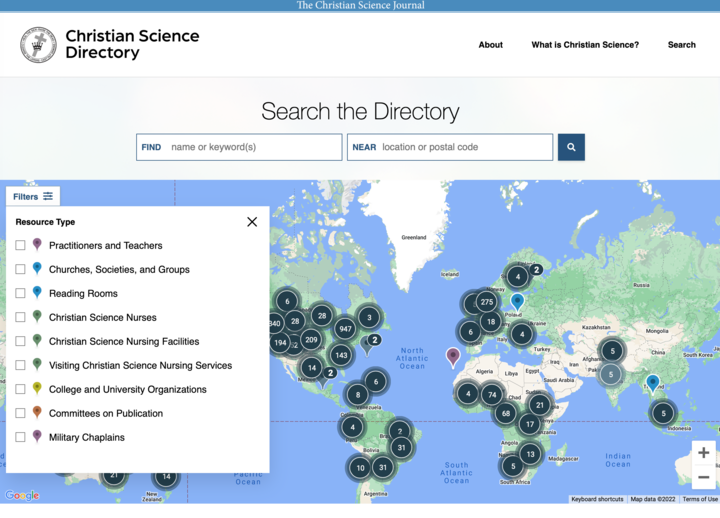720x518 pixels.
Task: Open the map Keyboard shortcuts
Action: 597,499
